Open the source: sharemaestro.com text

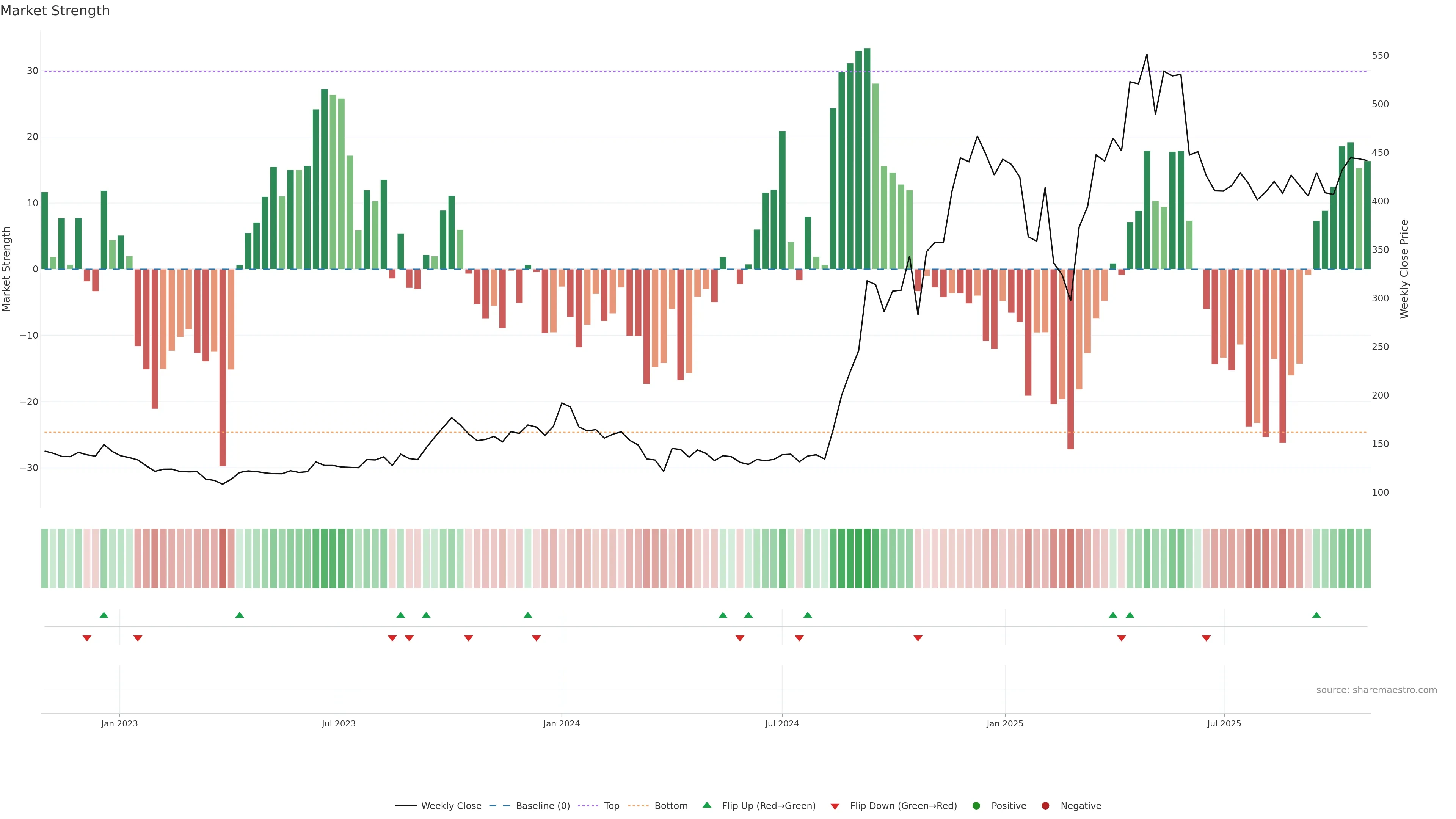[x=1376, y=690]
